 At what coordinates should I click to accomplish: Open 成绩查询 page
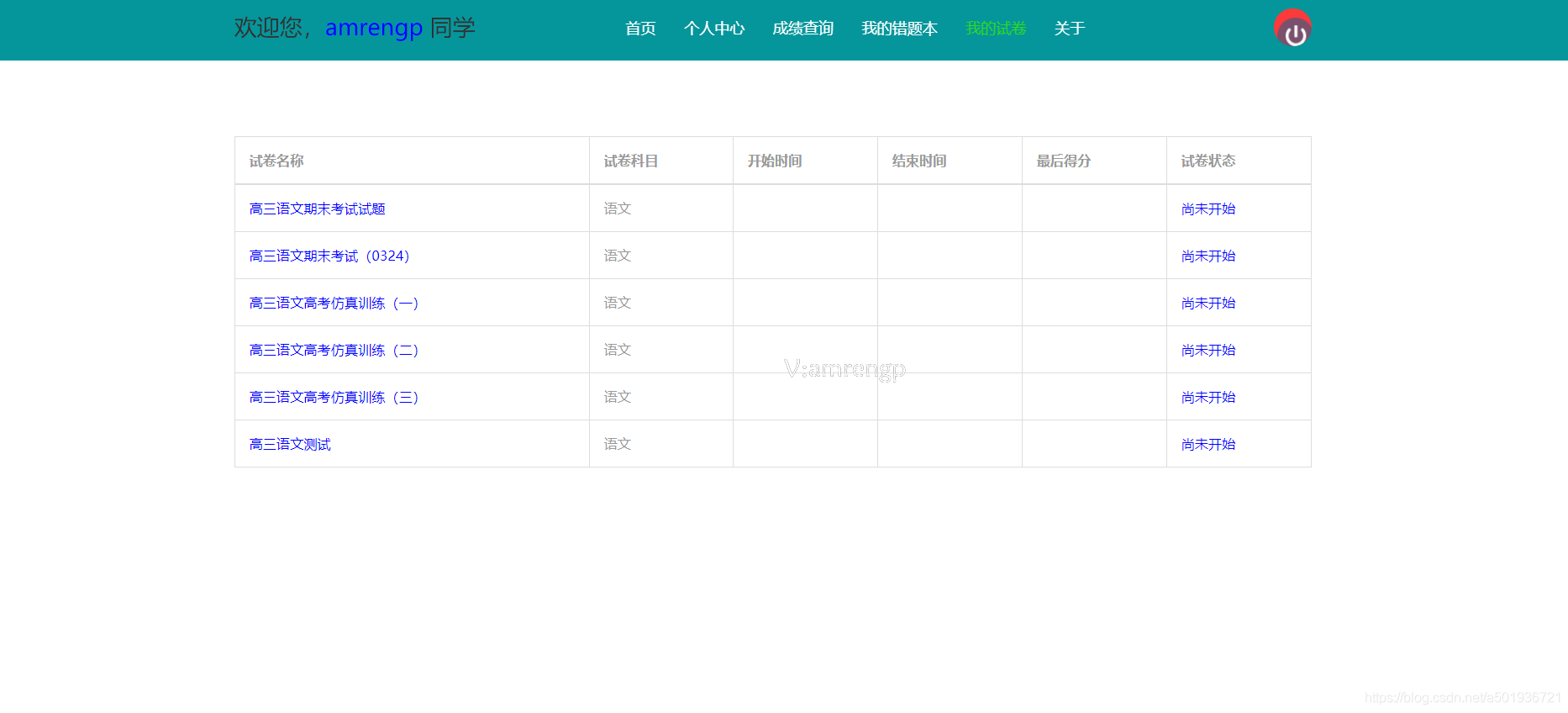(802, 29)
